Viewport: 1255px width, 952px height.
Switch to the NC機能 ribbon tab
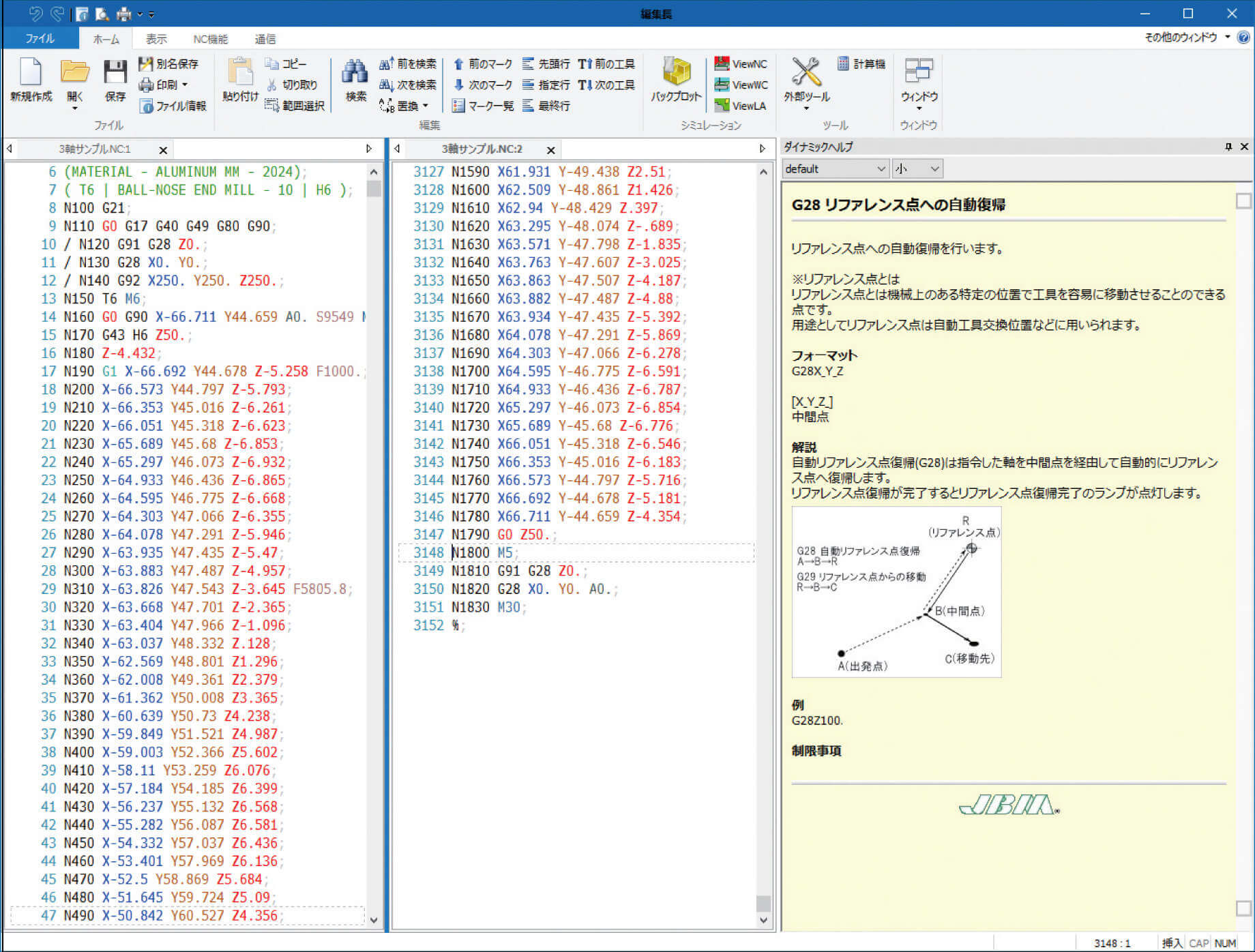[x=210, y=39]
